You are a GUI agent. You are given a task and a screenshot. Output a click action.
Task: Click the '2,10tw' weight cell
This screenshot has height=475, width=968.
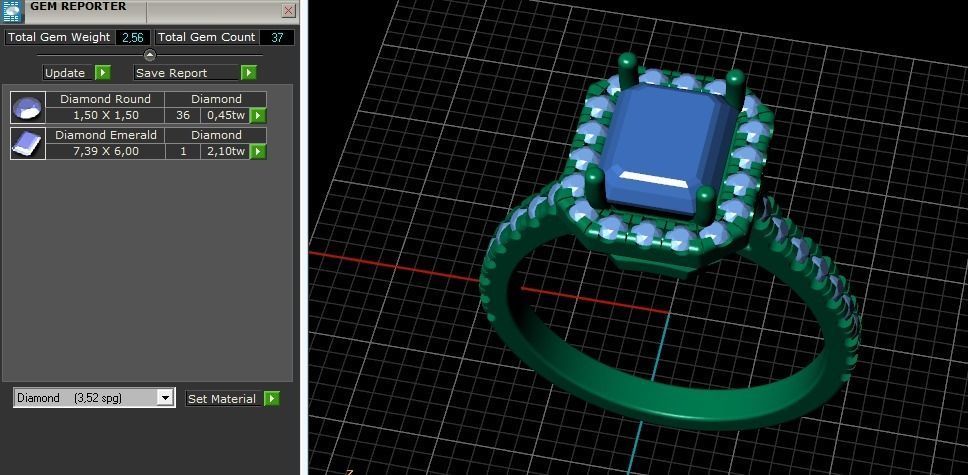[x=226, y=151]
